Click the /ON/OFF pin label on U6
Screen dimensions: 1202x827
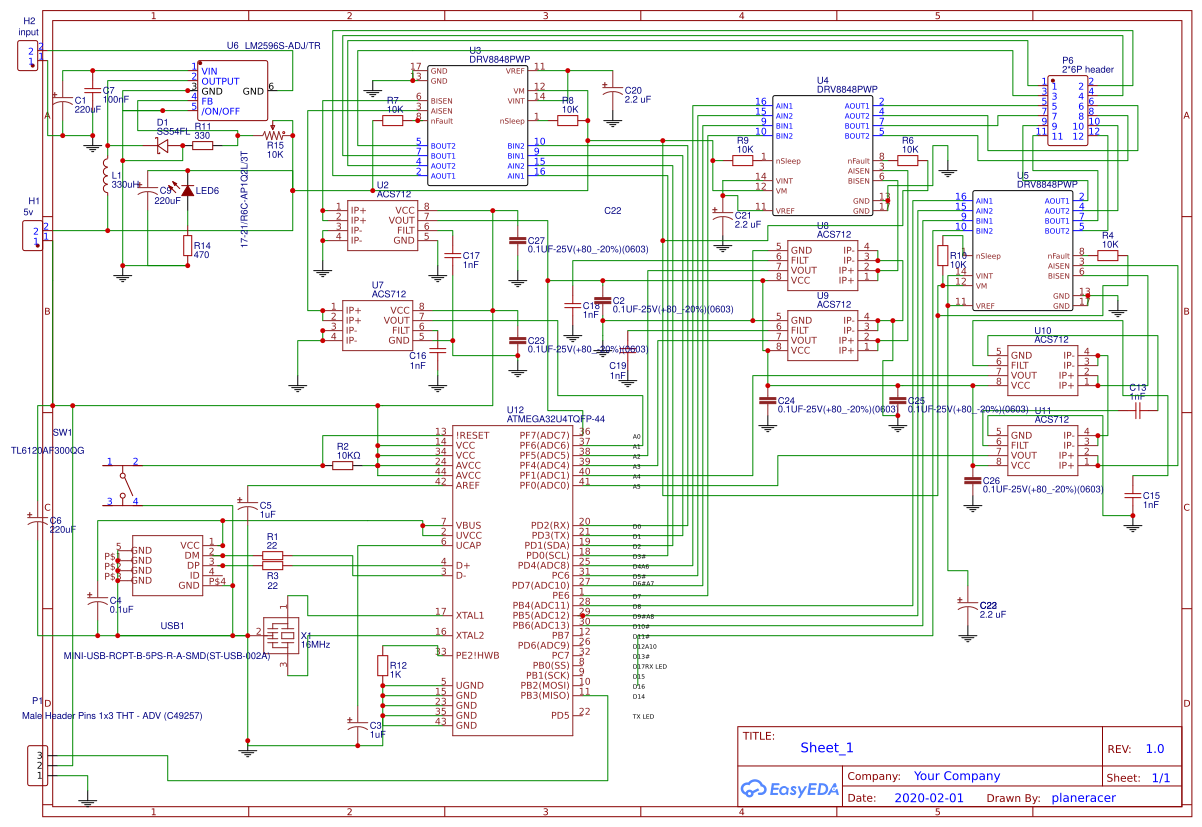(x=221, y=111)
